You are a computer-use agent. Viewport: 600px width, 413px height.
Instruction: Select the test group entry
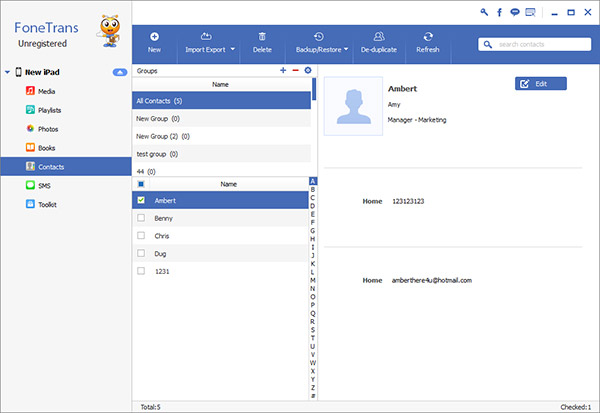tap(221, 154)
